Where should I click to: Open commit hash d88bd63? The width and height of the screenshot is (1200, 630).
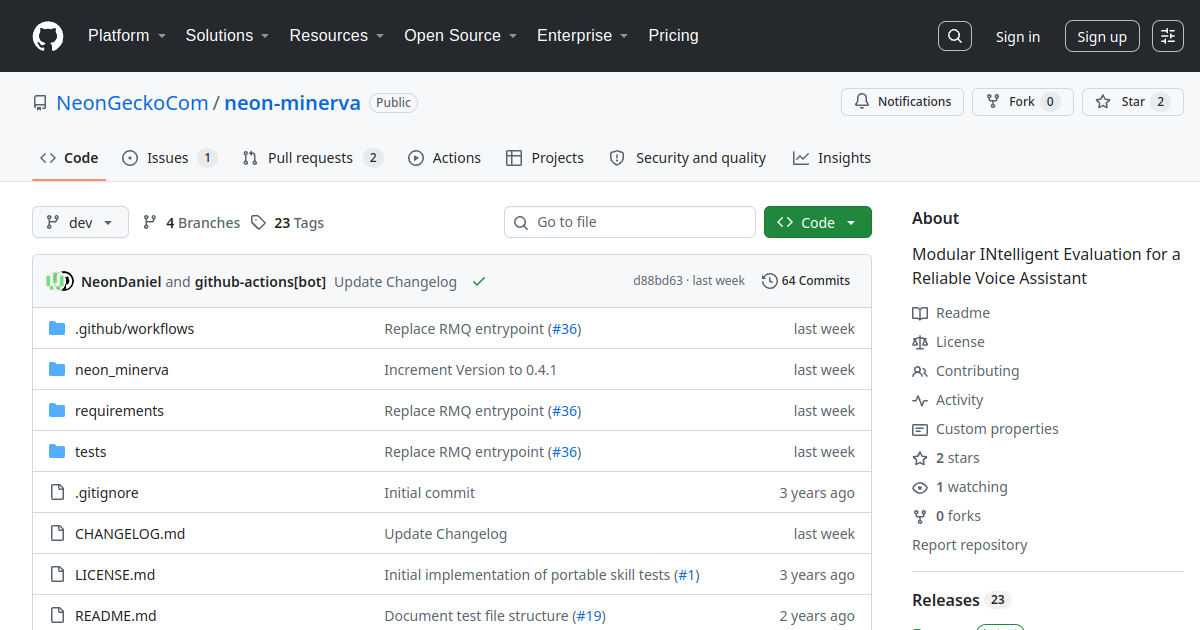click(658, 281)
